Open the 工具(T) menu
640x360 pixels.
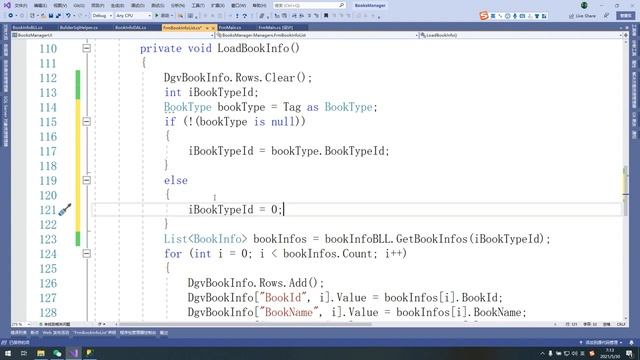[198, 6]
